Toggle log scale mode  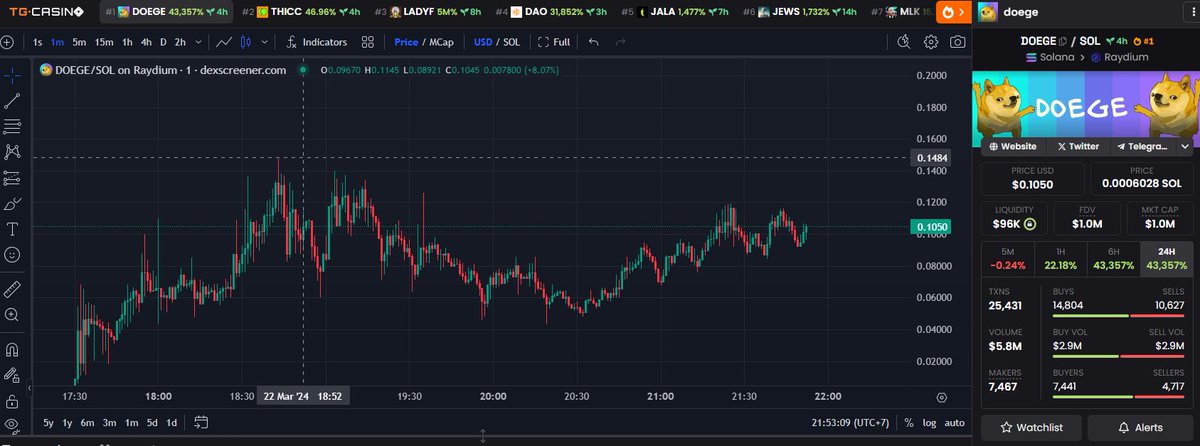tap(930, 422)
